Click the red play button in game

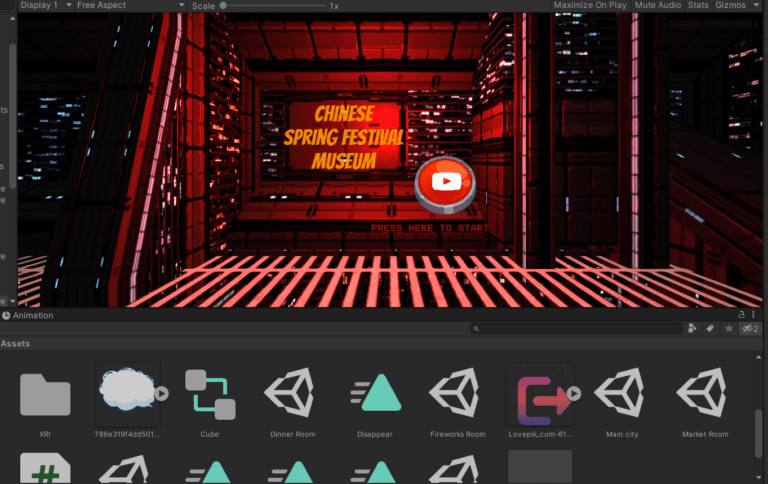(445, 184)
